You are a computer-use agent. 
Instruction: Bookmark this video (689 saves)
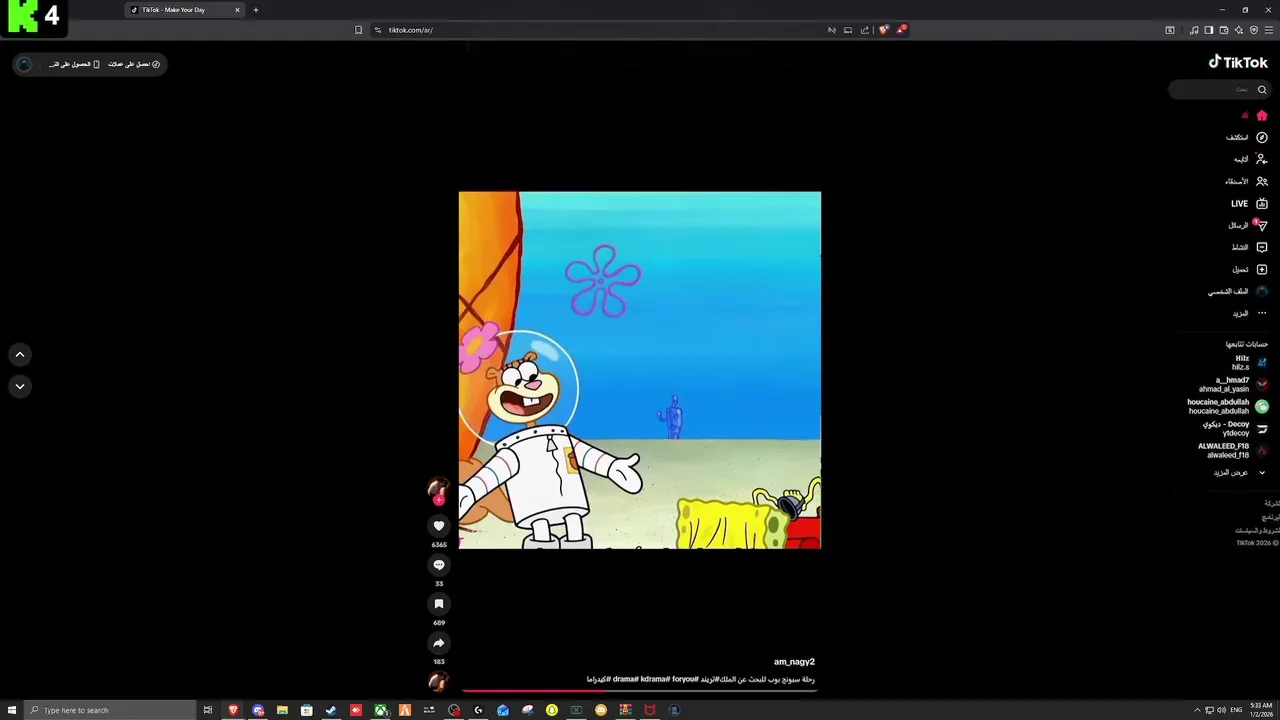click(438, 604)
